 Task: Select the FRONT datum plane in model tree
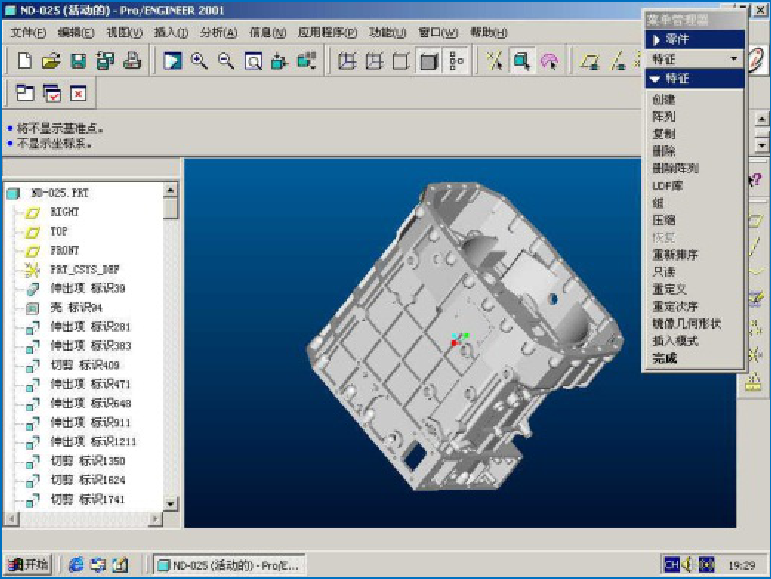(64, 250)
